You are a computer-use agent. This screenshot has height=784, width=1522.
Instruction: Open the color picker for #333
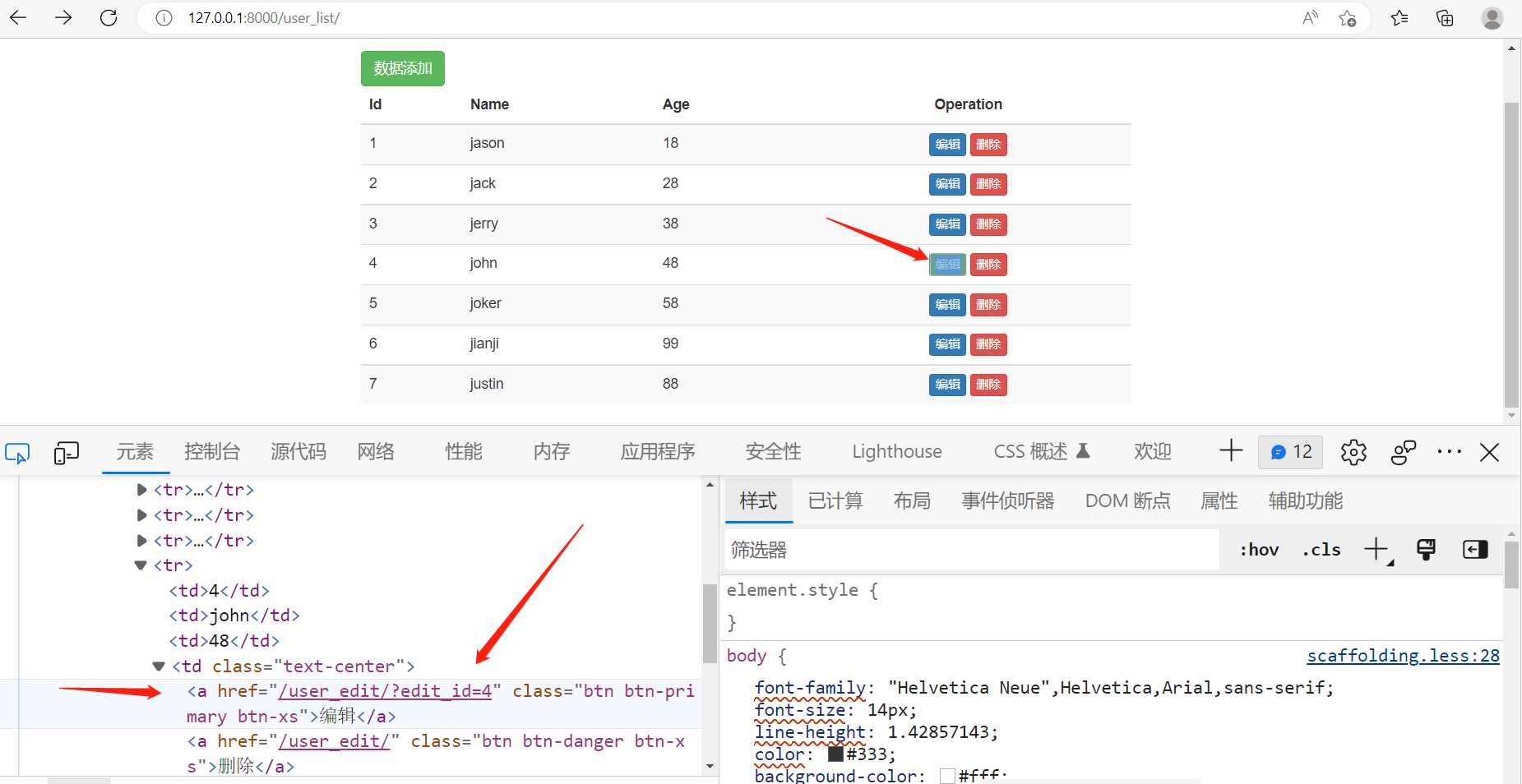[835, 754]
